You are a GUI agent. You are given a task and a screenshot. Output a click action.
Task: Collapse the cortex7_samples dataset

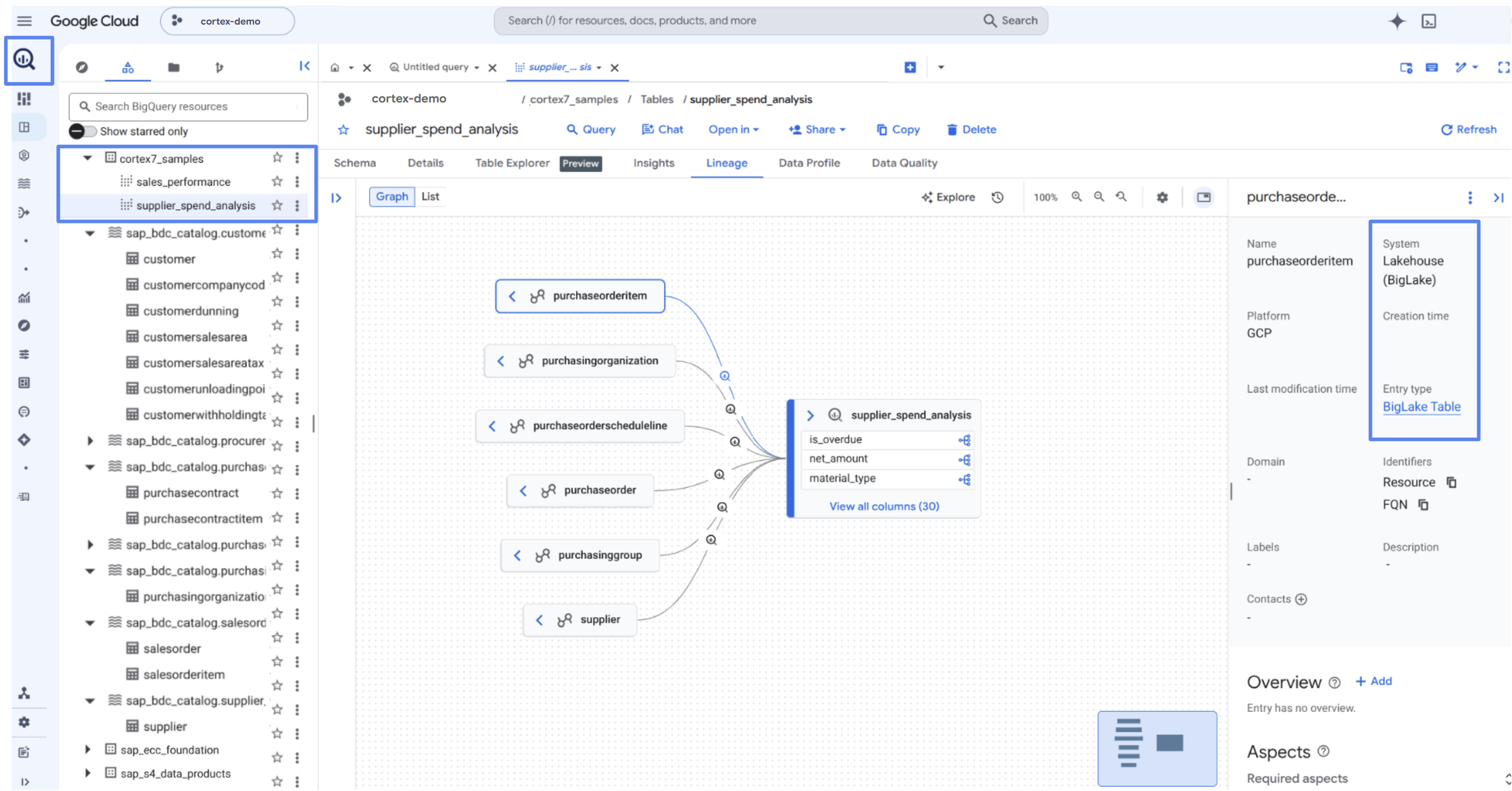pyautogui.click(x=87, y=158)
